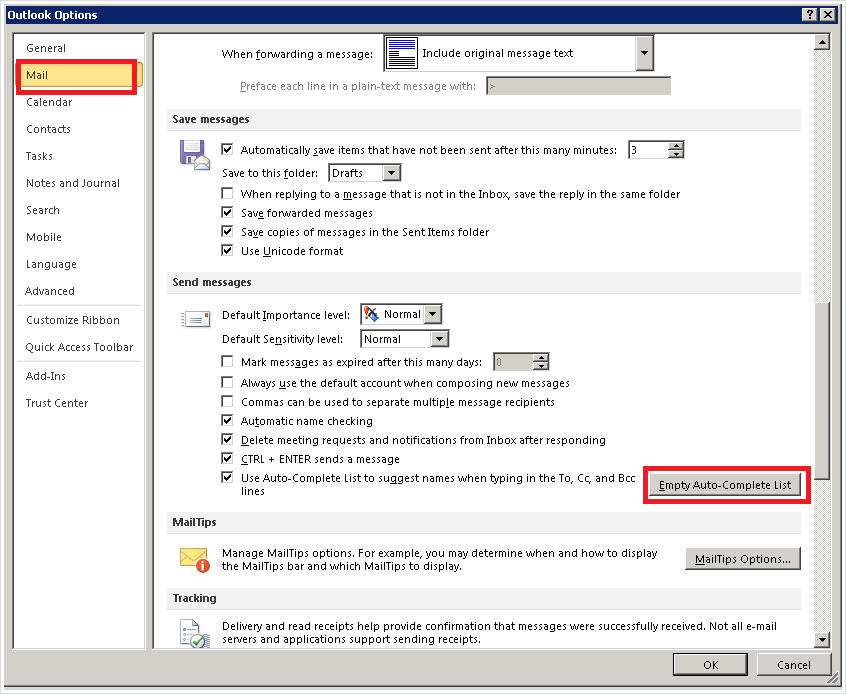Click the Save messages floppy disk icon
This screenshot has height=694, width=846.
pos(194,155)
